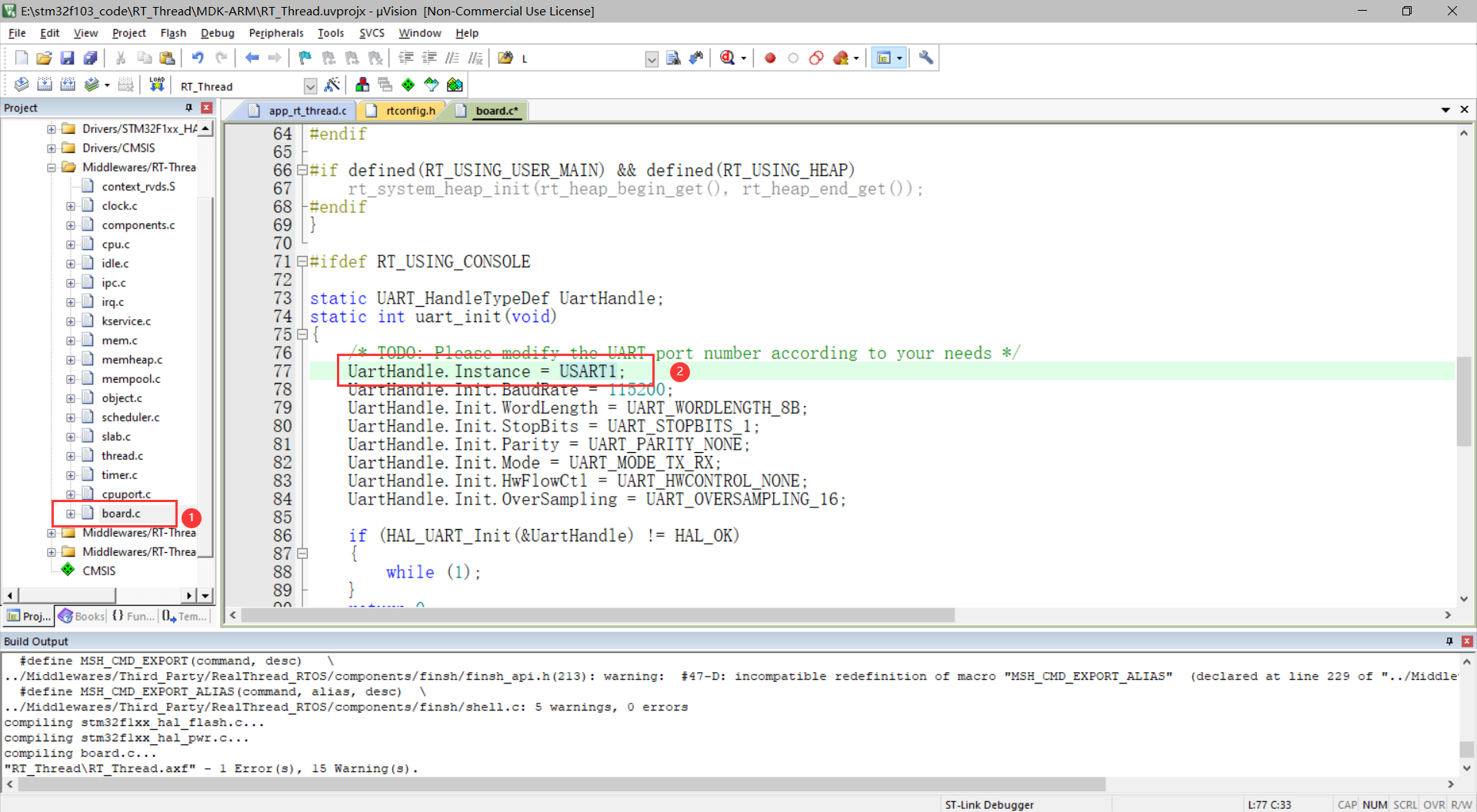1477x812 pixels.
Task: Save the current file with the disk icon
Action: (68, 58)
